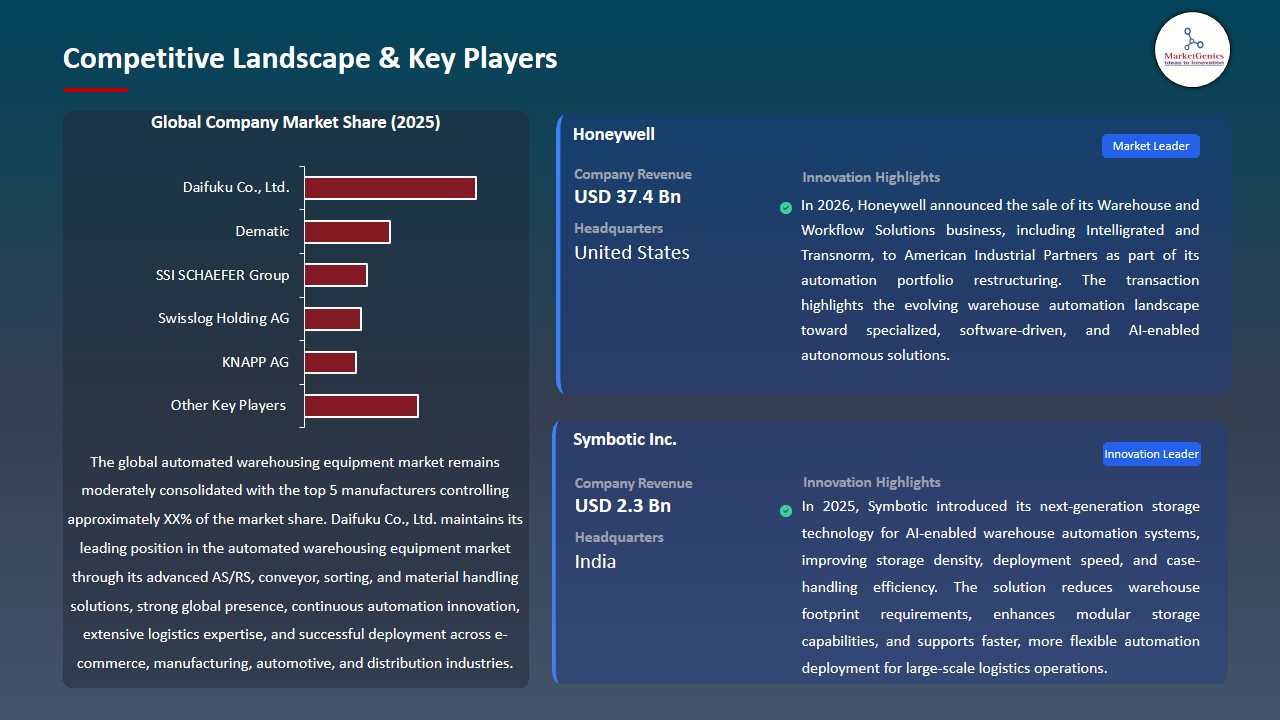The width and height of the screenshot is (1280, 720).
Task: Select the Competitive Landscape & Key Players title
Action: (310, 58)
